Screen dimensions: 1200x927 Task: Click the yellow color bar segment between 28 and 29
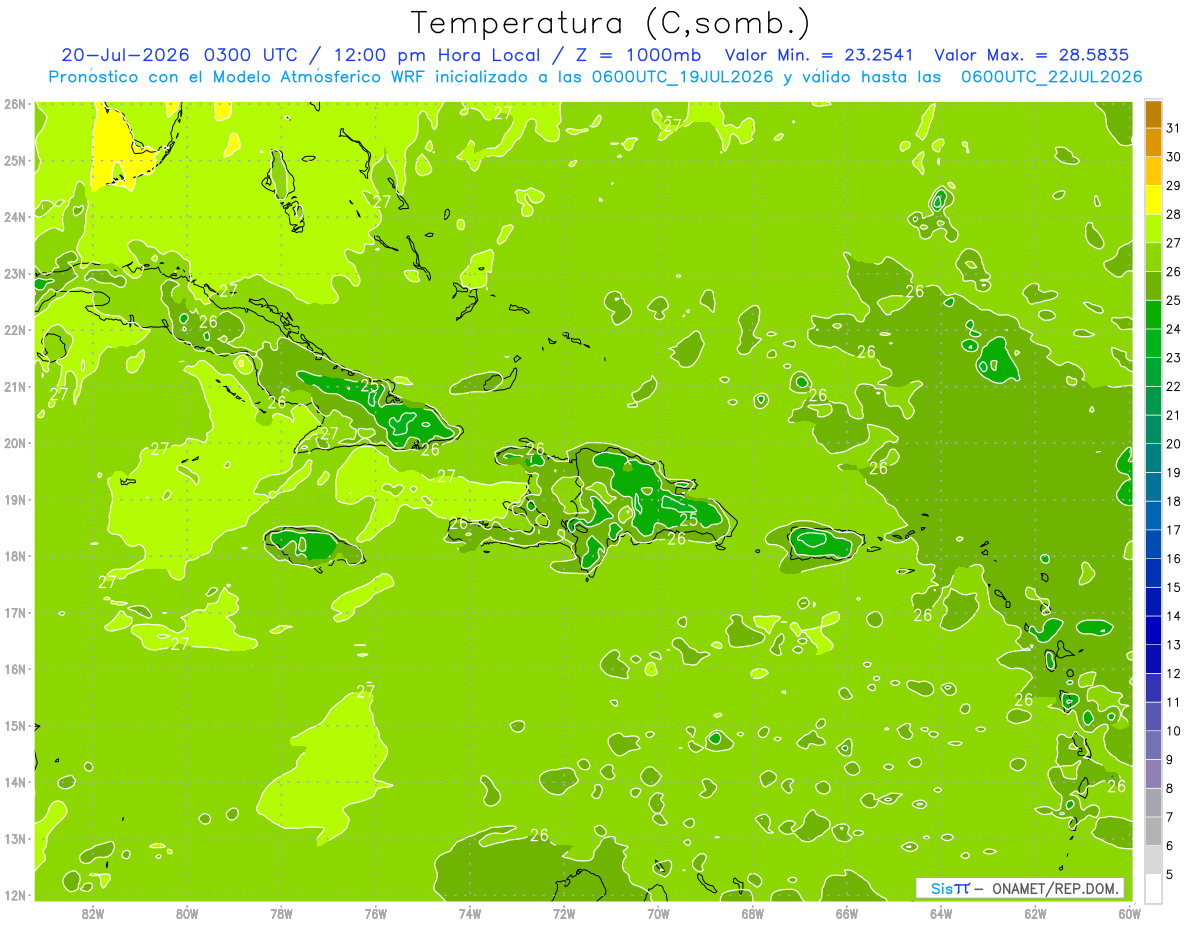[x=1153, y=200]
